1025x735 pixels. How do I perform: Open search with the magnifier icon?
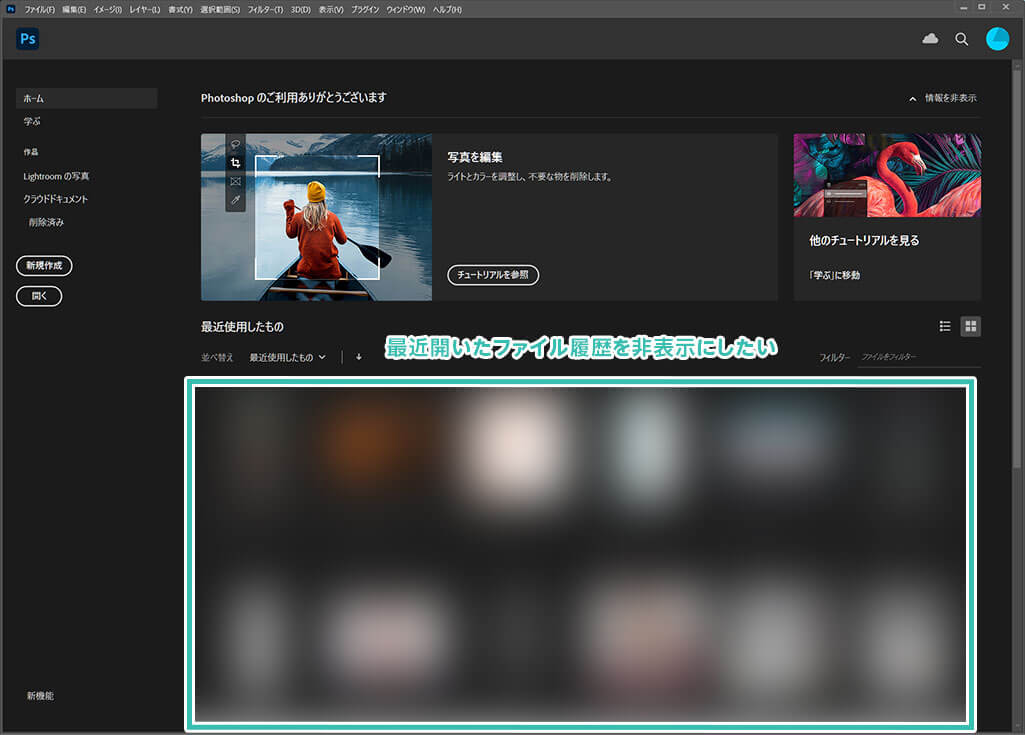click(961, 39)
